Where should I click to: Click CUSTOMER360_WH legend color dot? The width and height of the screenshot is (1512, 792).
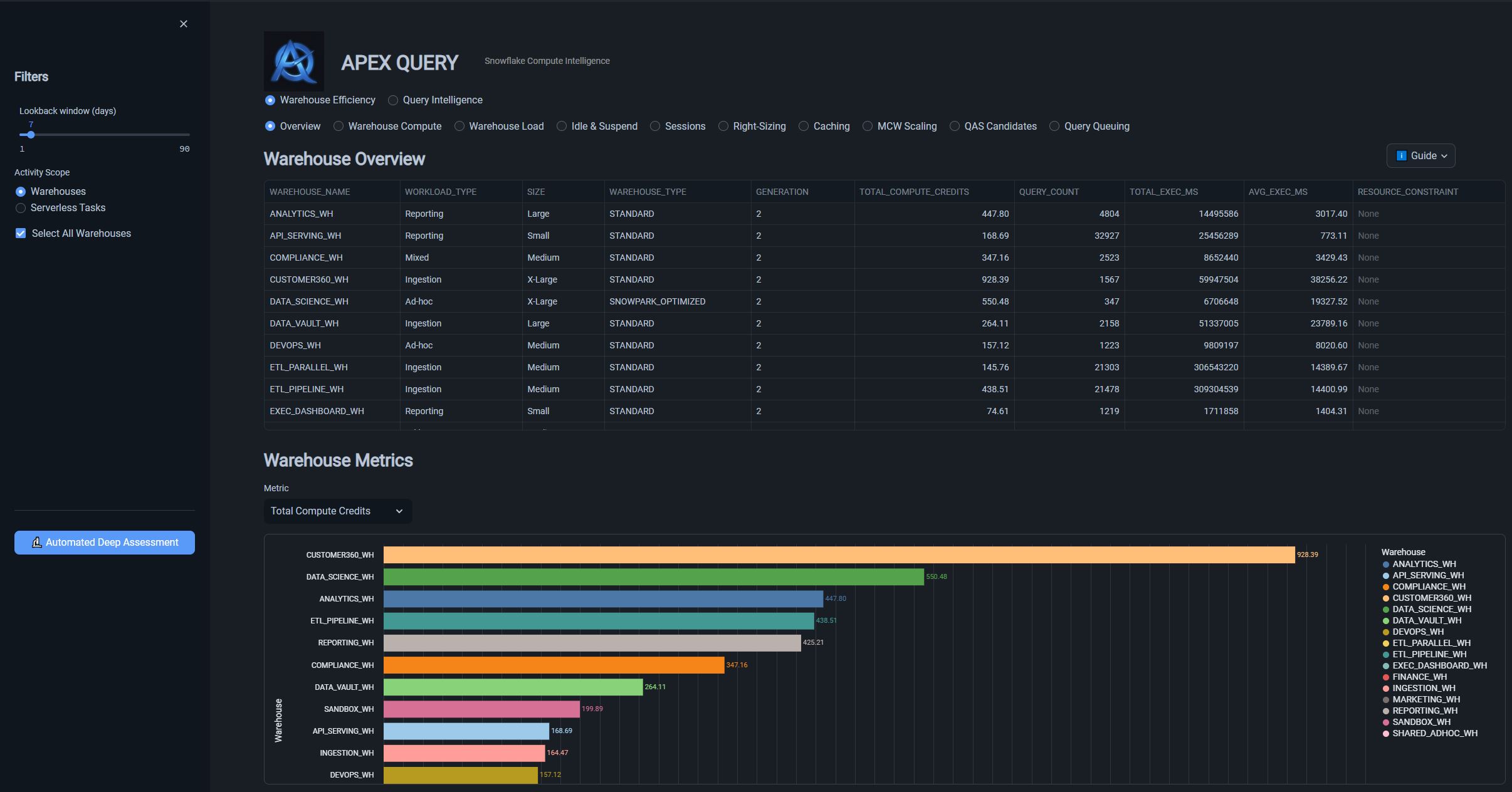(x=1386, y=598)
